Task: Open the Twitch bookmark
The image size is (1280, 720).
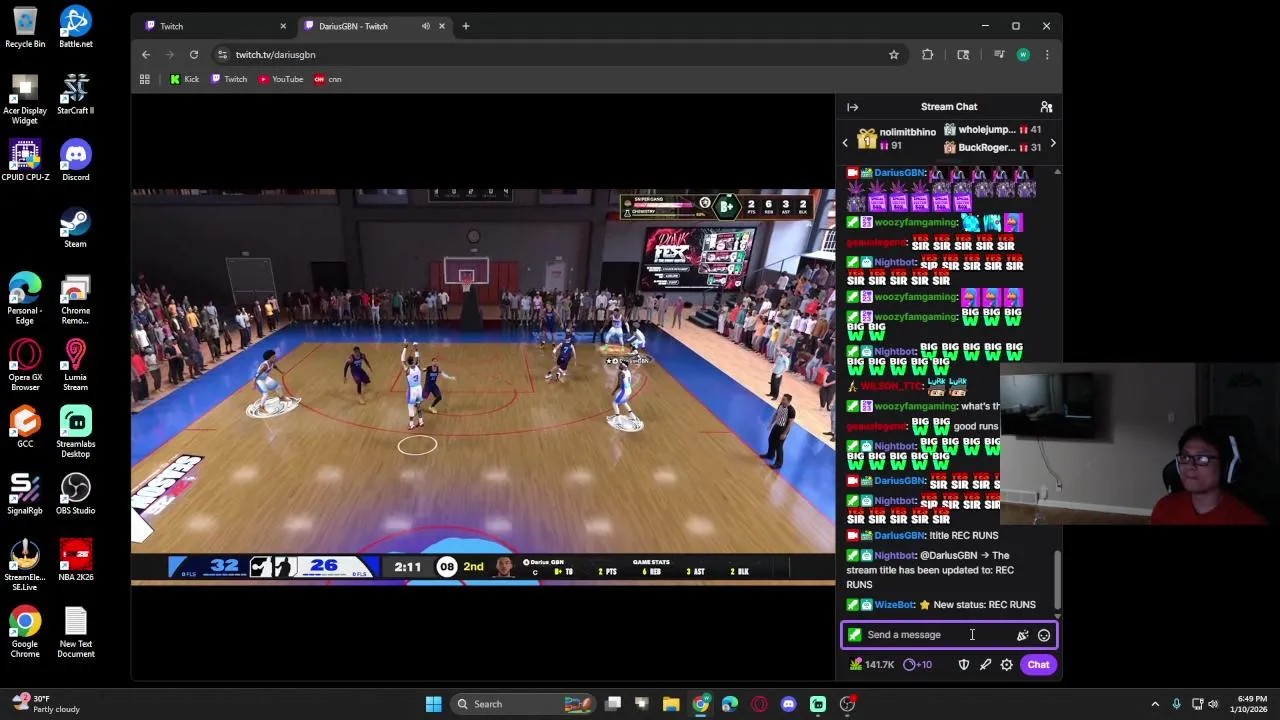Action: point(229,79)
